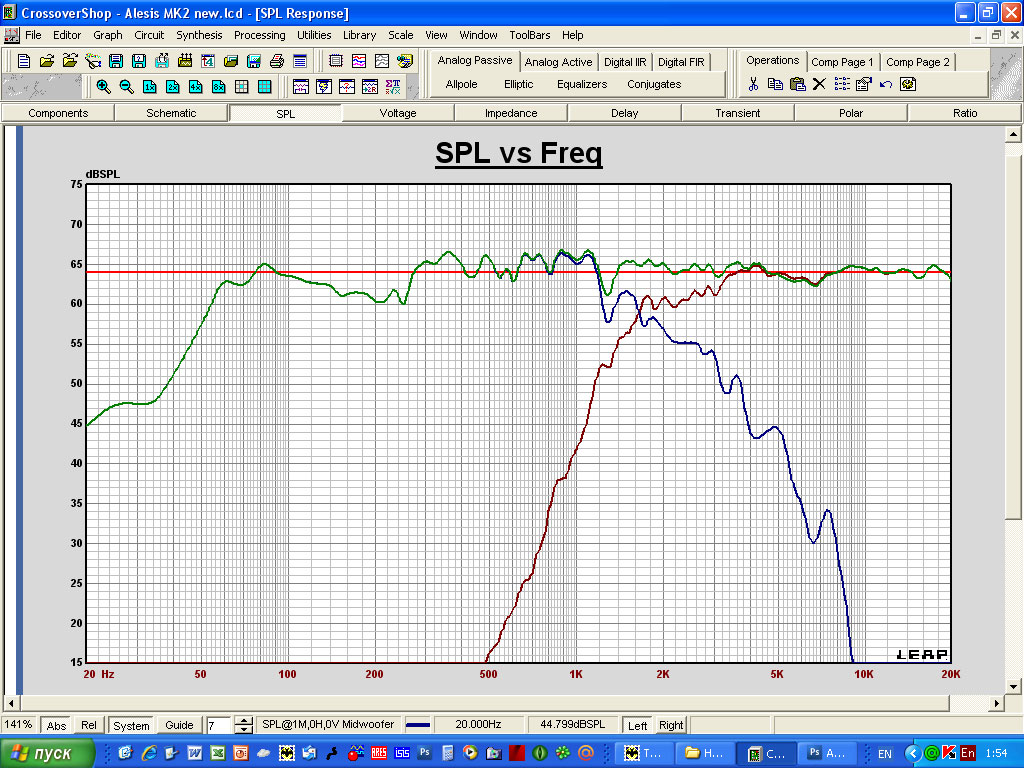The image size is (1024, 768).
Task: Set zoom scale to 8x
Action: click(x=219, y=86)
